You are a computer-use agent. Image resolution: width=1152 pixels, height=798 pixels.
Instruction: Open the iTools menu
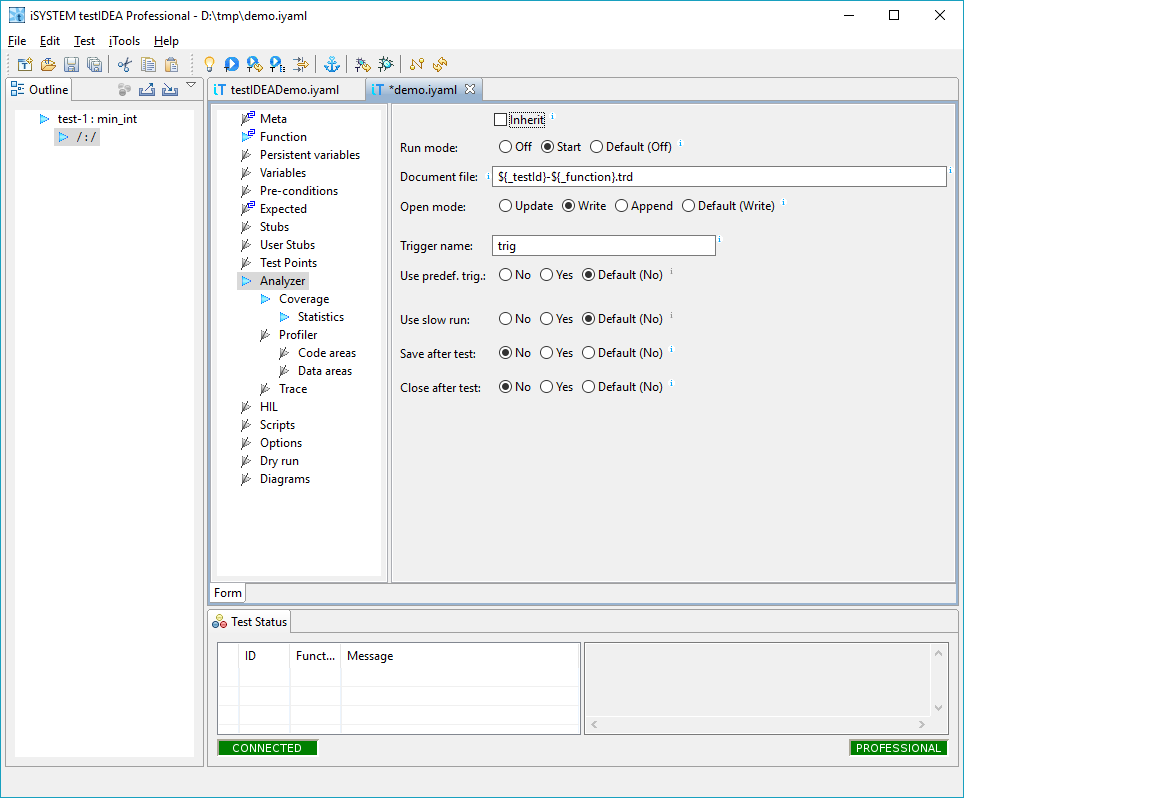click(x=124, y=41)
